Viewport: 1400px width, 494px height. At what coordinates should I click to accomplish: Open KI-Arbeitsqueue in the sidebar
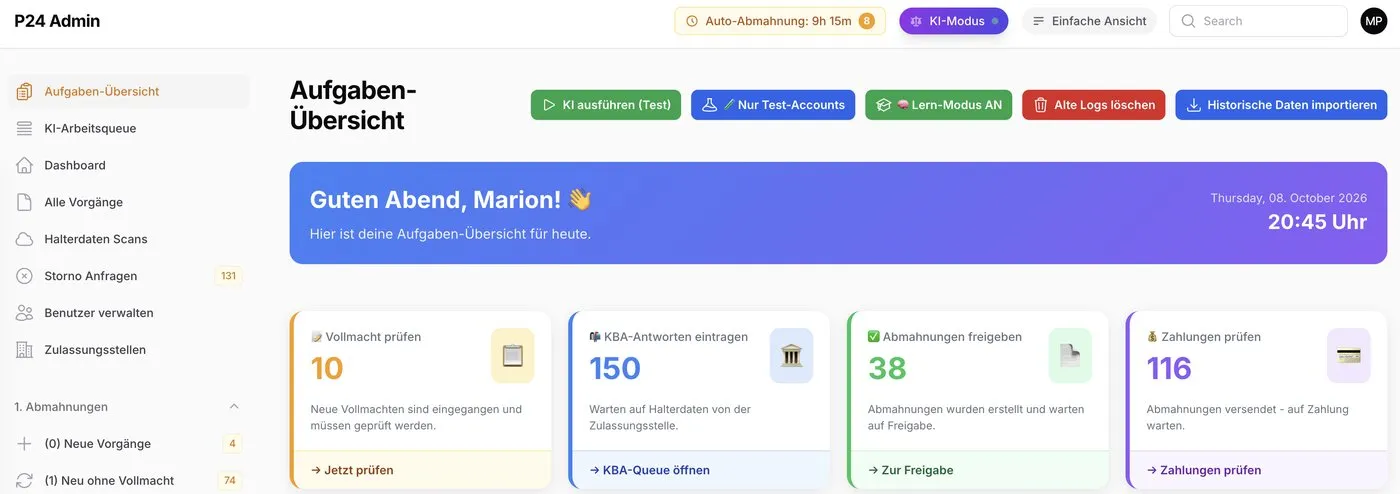(128, 128)
